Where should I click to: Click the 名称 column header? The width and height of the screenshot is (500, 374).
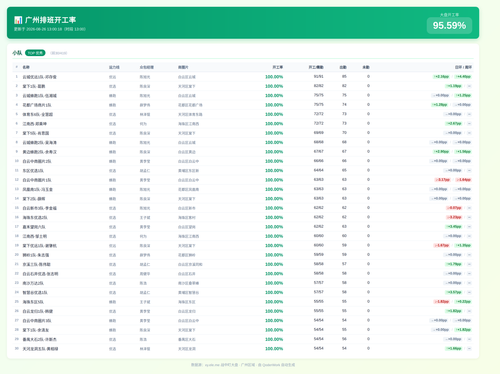[x=26, y=67]
